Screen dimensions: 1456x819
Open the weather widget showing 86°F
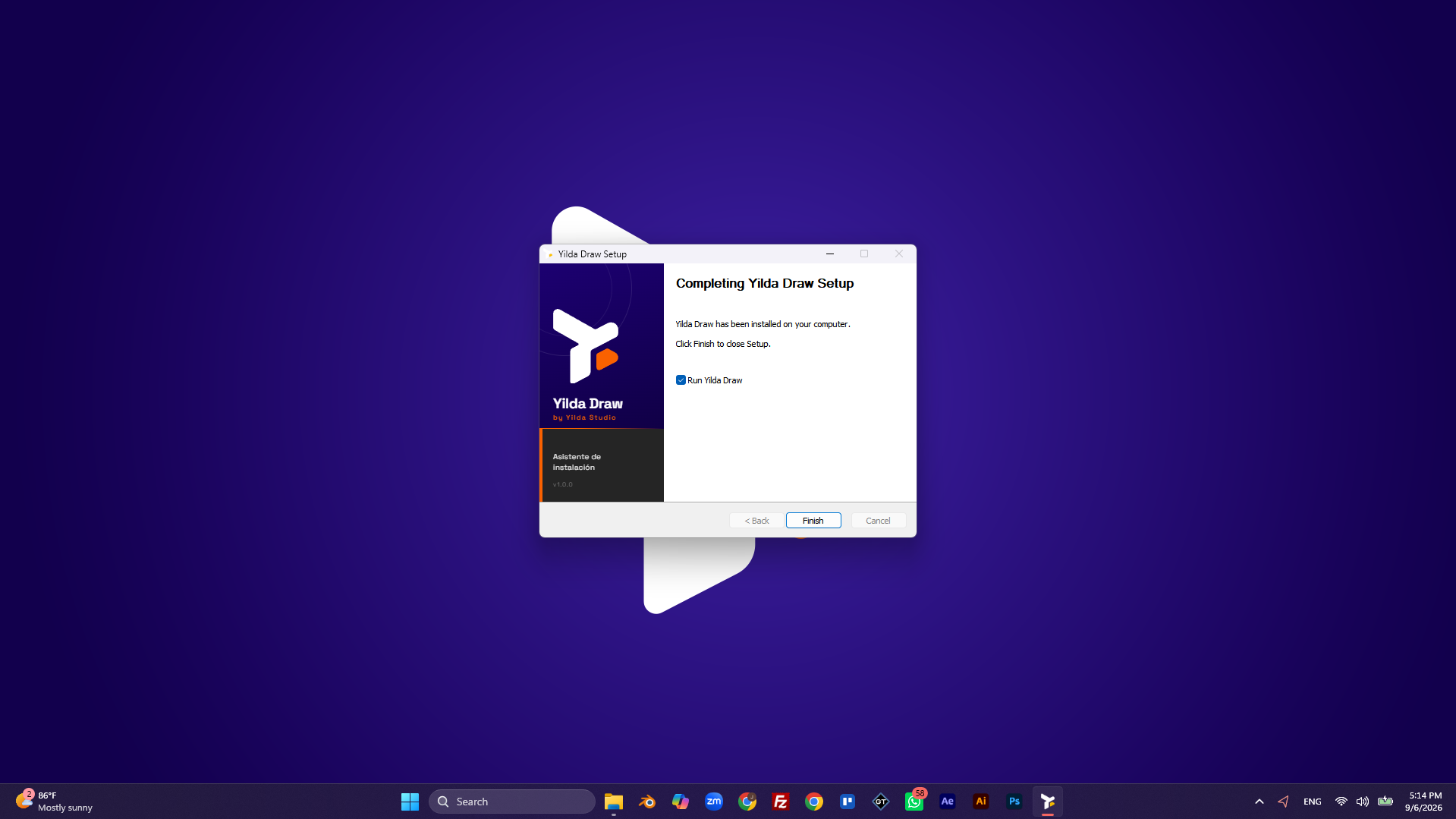click(x=55, y=802)
